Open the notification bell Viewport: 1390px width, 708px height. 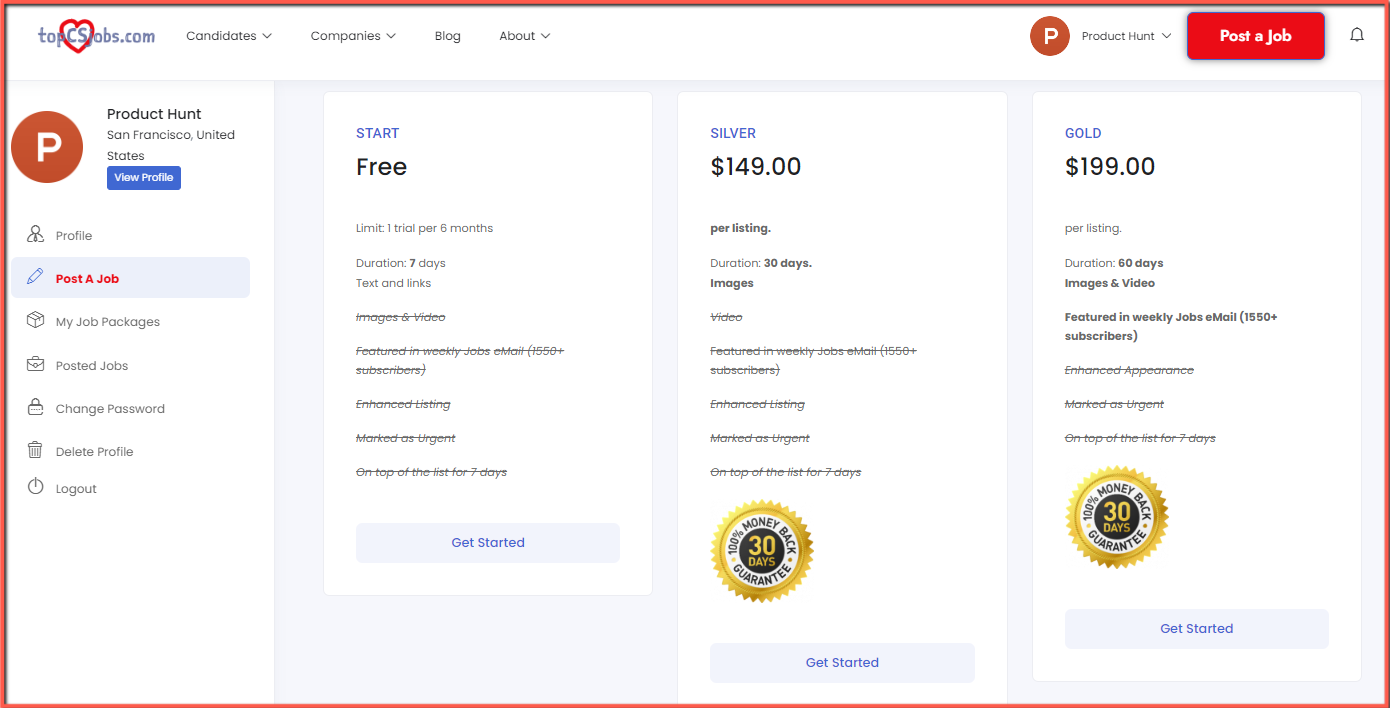[1357, 36]
